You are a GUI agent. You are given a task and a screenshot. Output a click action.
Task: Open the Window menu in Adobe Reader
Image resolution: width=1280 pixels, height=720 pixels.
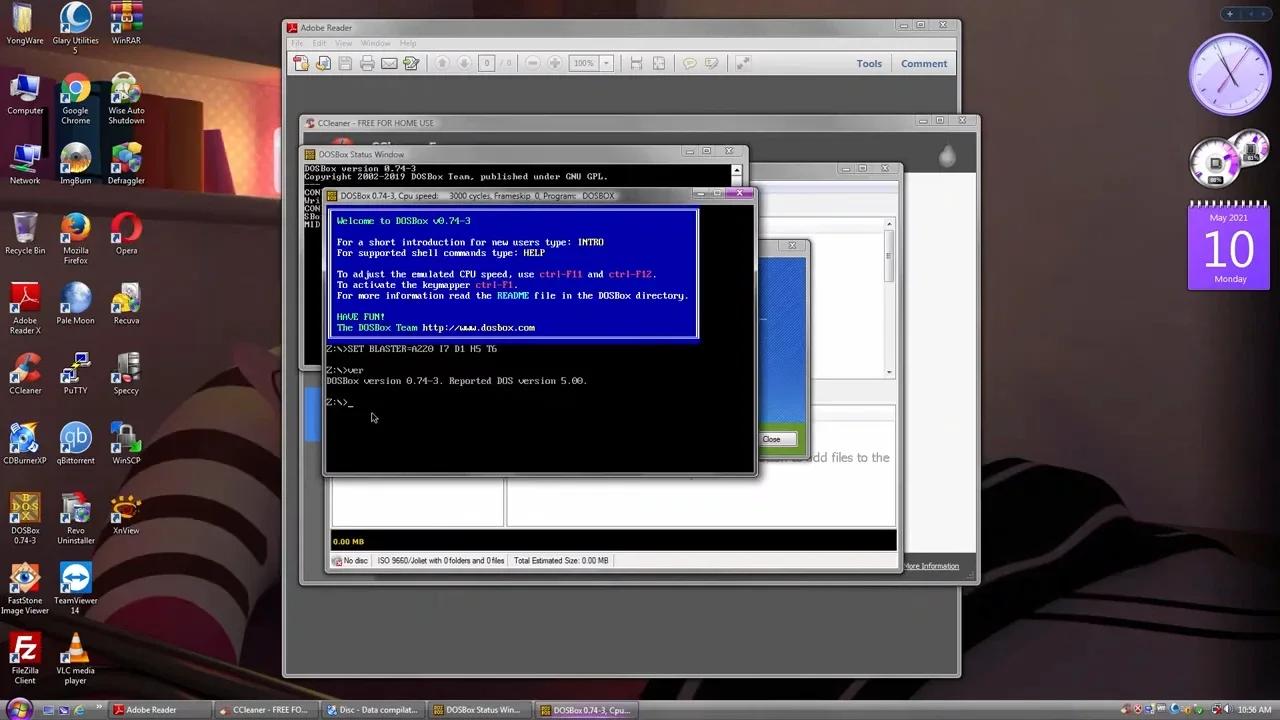point(376,43)
